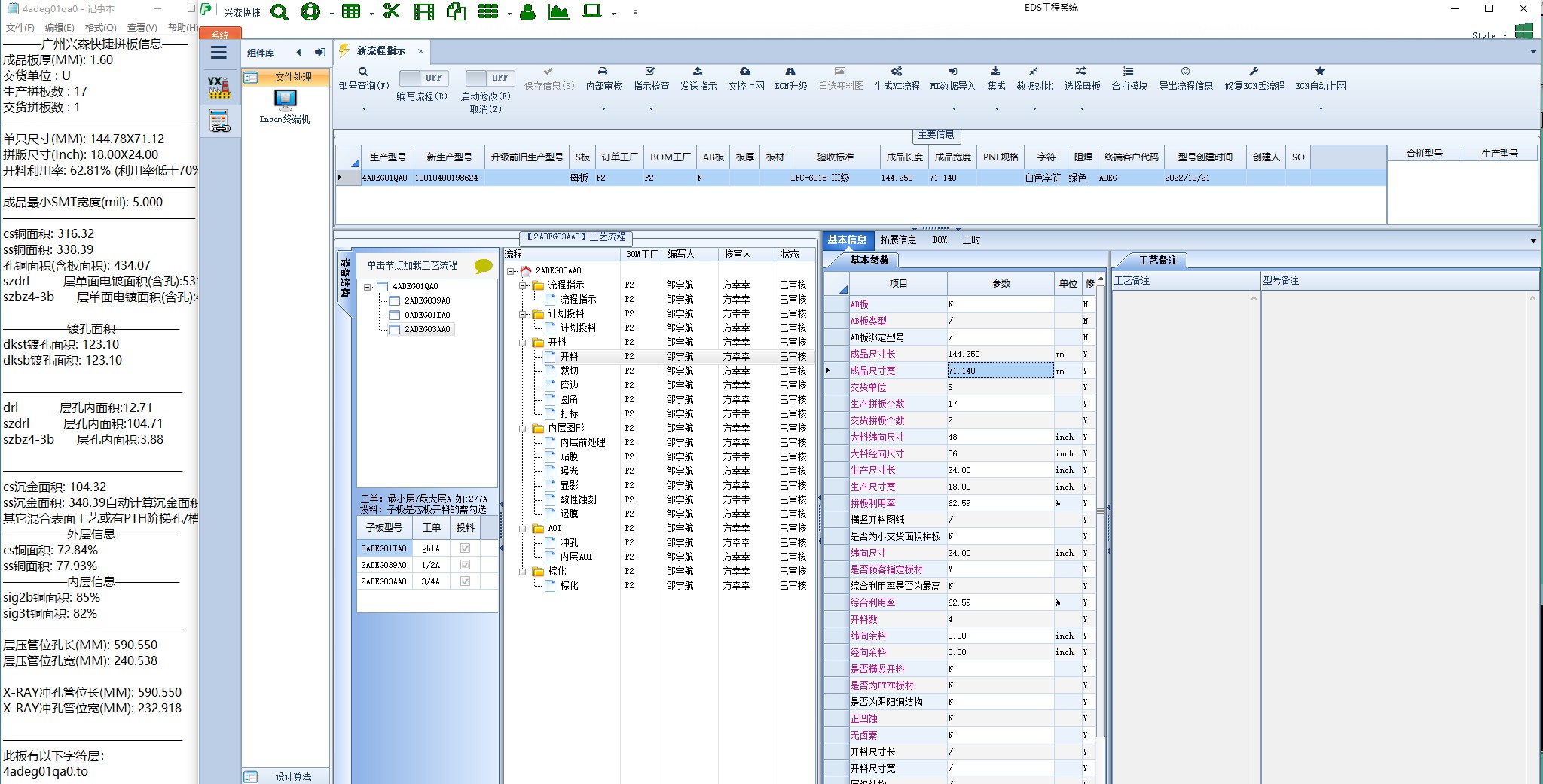Toggle the 编写流程 OFF switch
Screen dimensions: 1543x784
pos(423,78)
